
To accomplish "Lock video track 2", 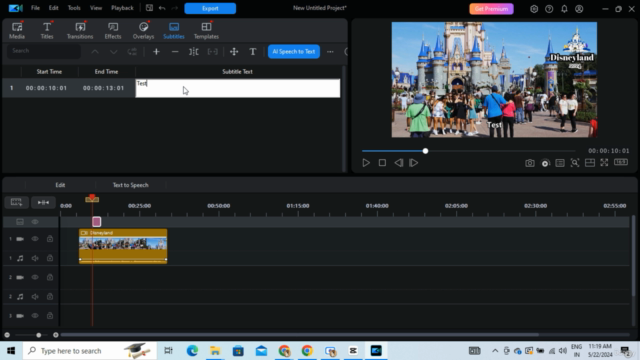I will pyautogui.click(x=50, y=277).
